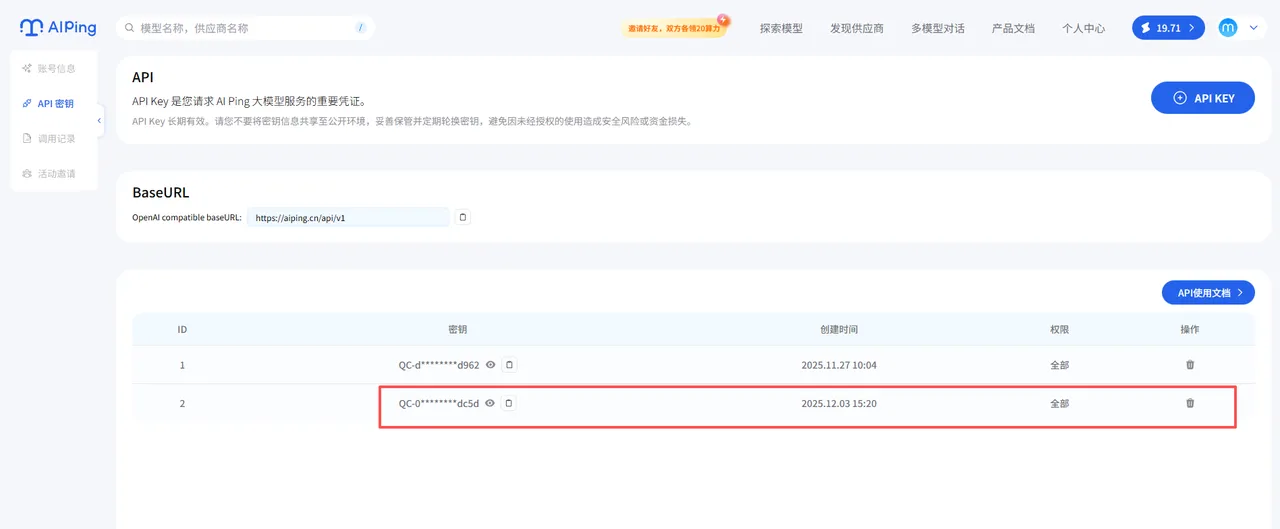Open 探索模型 menu
The image size is (1280, 529).
tap(781, 28)
